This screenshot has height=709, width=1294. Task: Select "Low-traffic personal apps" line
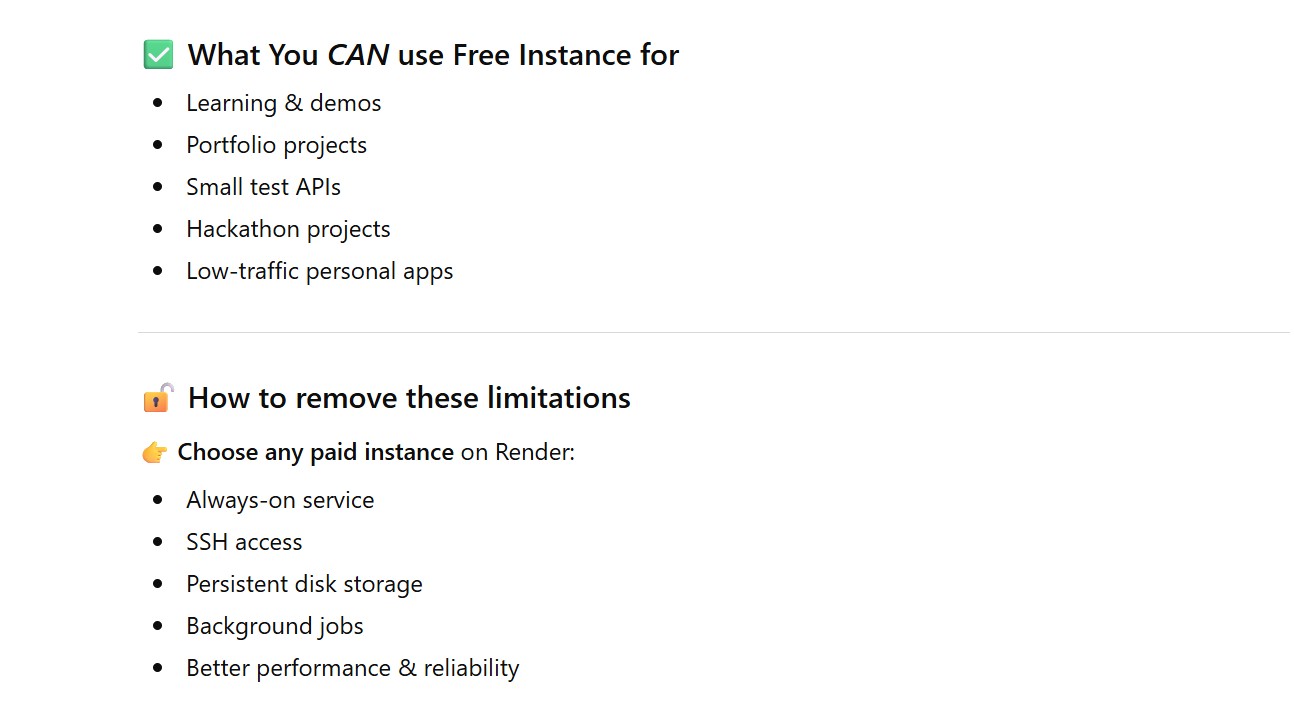coord(319,271)
